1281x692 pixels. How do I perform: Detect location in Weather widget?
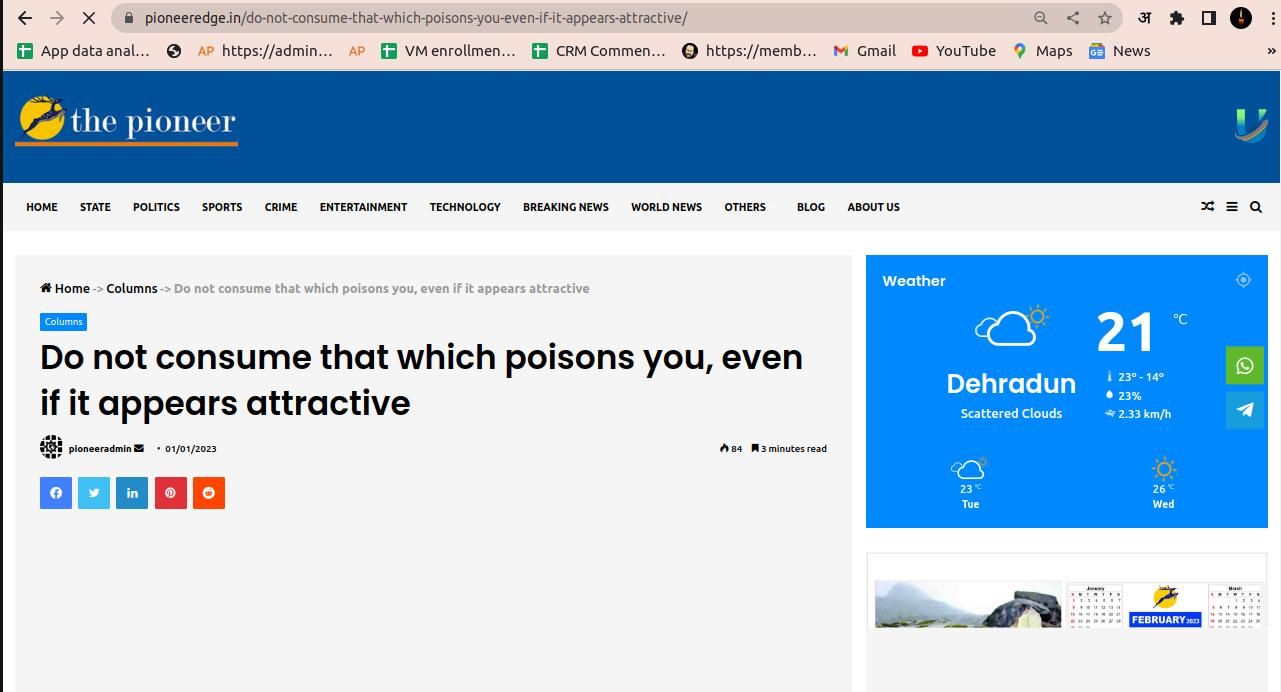pyautogui.click(x=1243, y=281)
